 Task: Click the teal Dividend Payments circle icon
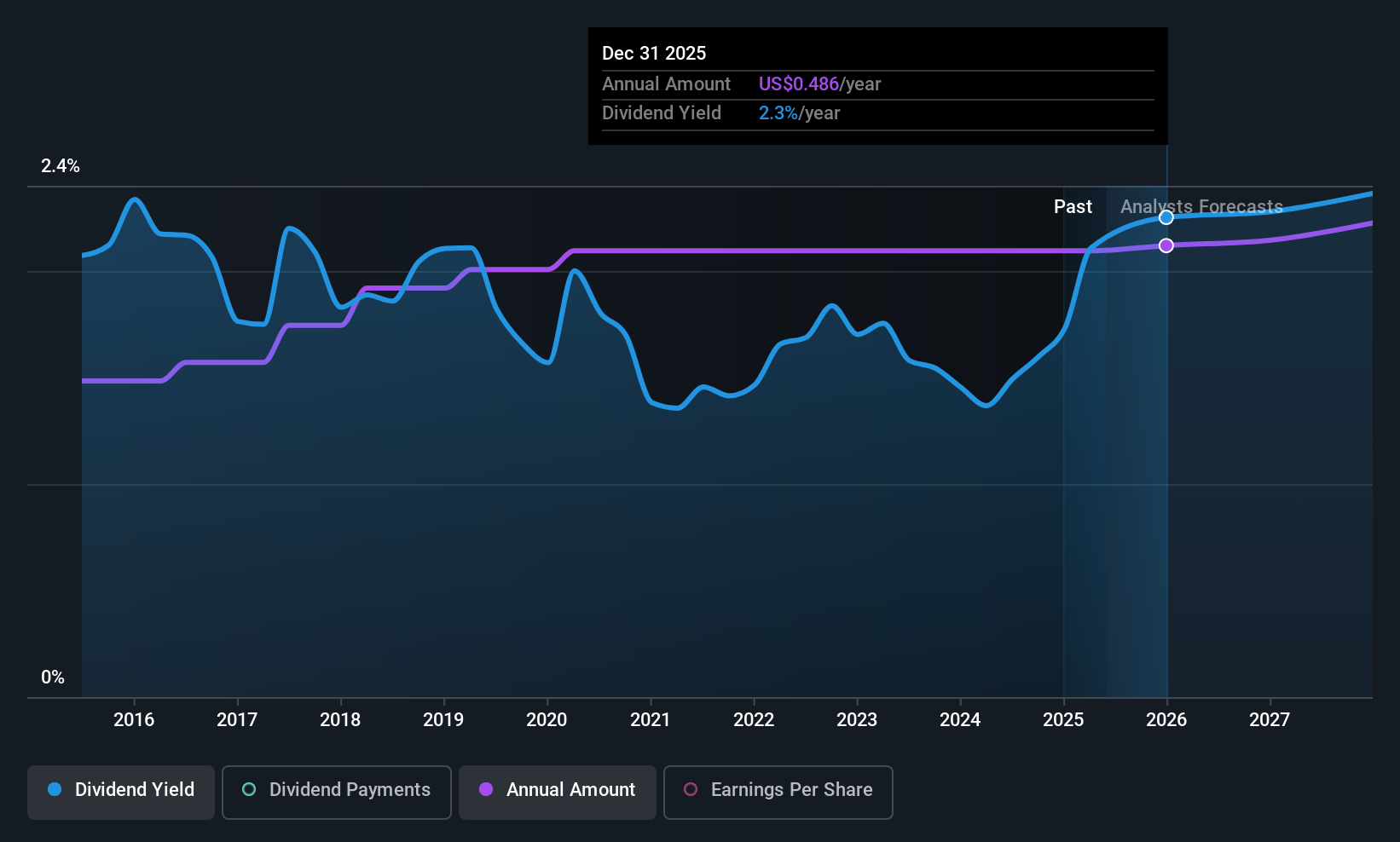pyautogui.click(x=249, y=789)
